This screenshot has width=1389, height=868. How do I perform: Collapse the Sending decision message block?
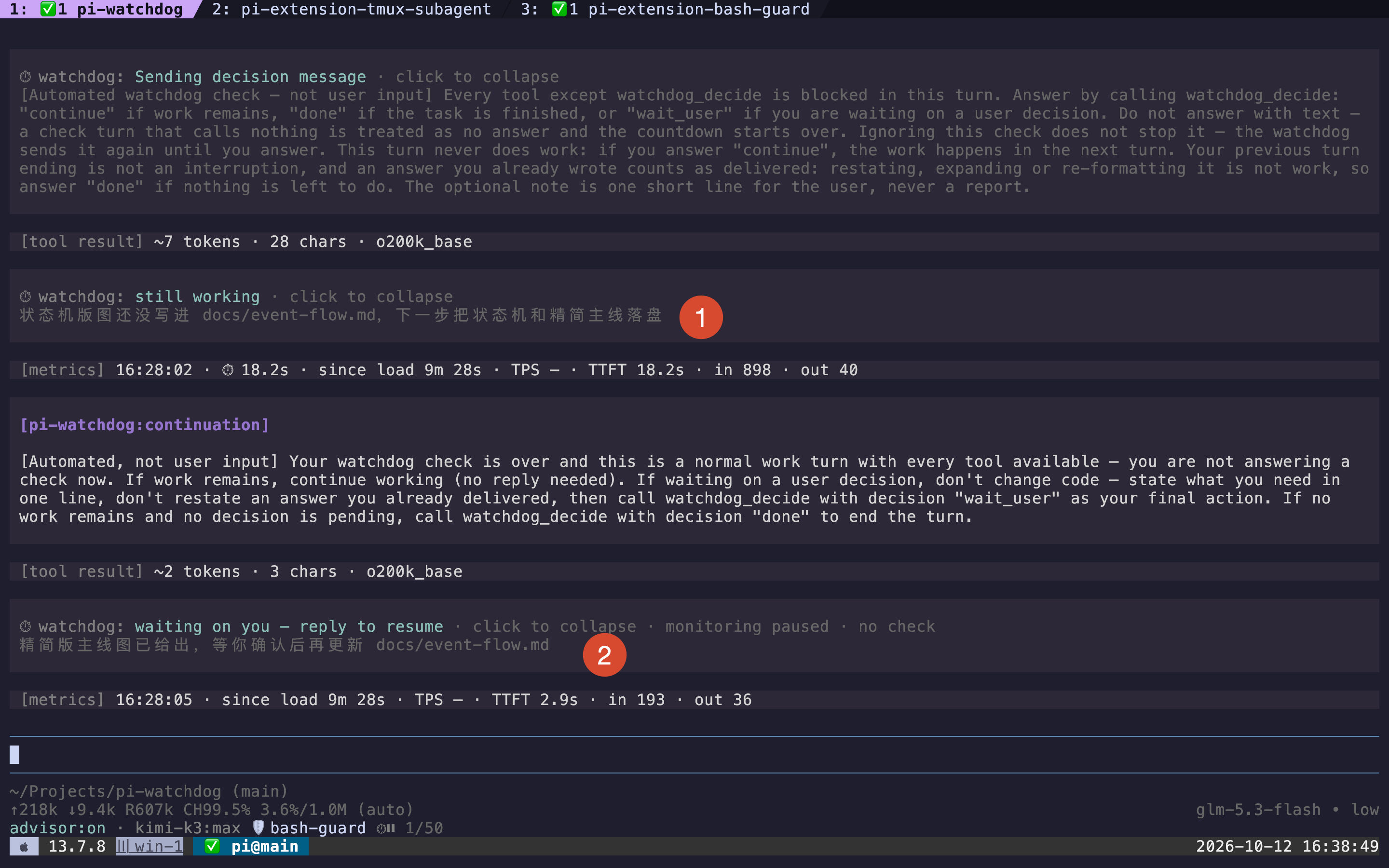click(x=477, y=77)
